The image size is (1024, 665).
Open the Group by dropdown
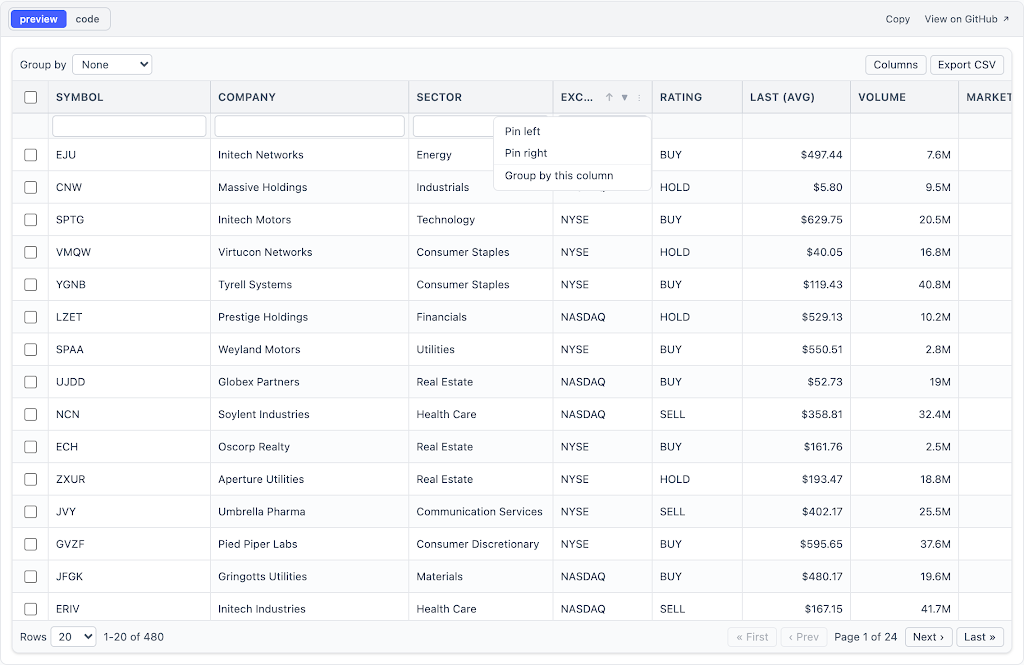[x=112, y=65]
